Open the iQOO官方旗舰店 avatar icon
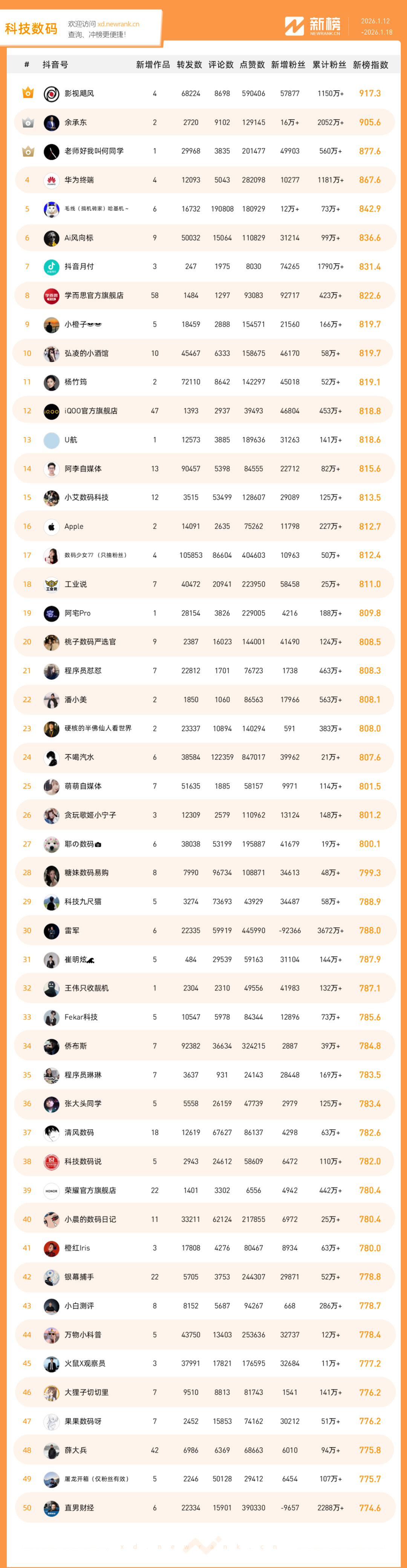 tap(51, 412)
